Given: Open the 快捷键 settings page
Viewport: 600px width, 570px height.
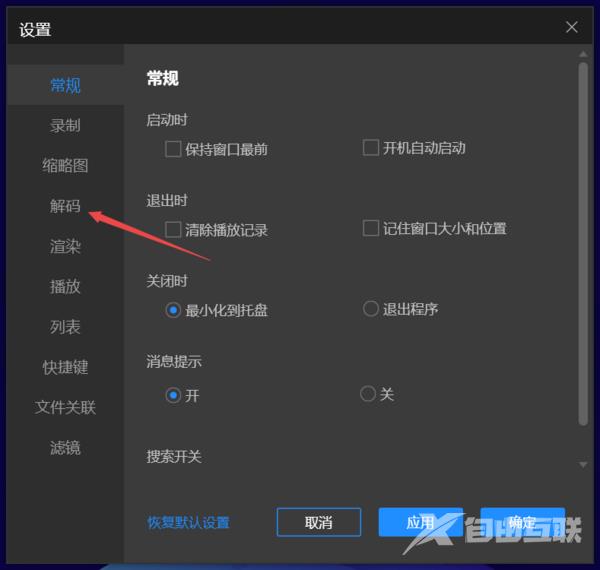Looking at the screenshot, I should 65,367.
